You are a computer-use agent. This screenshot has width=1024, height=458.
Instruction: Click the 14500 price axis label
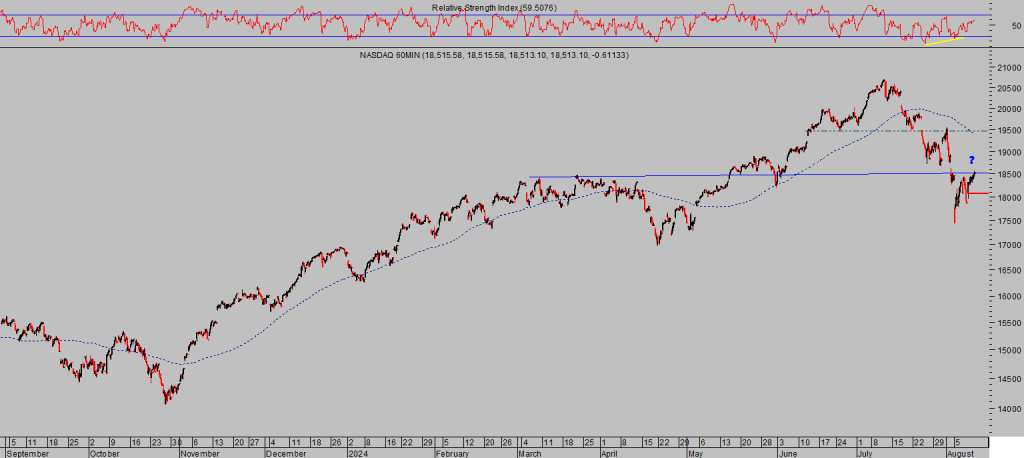(1007, 379)
